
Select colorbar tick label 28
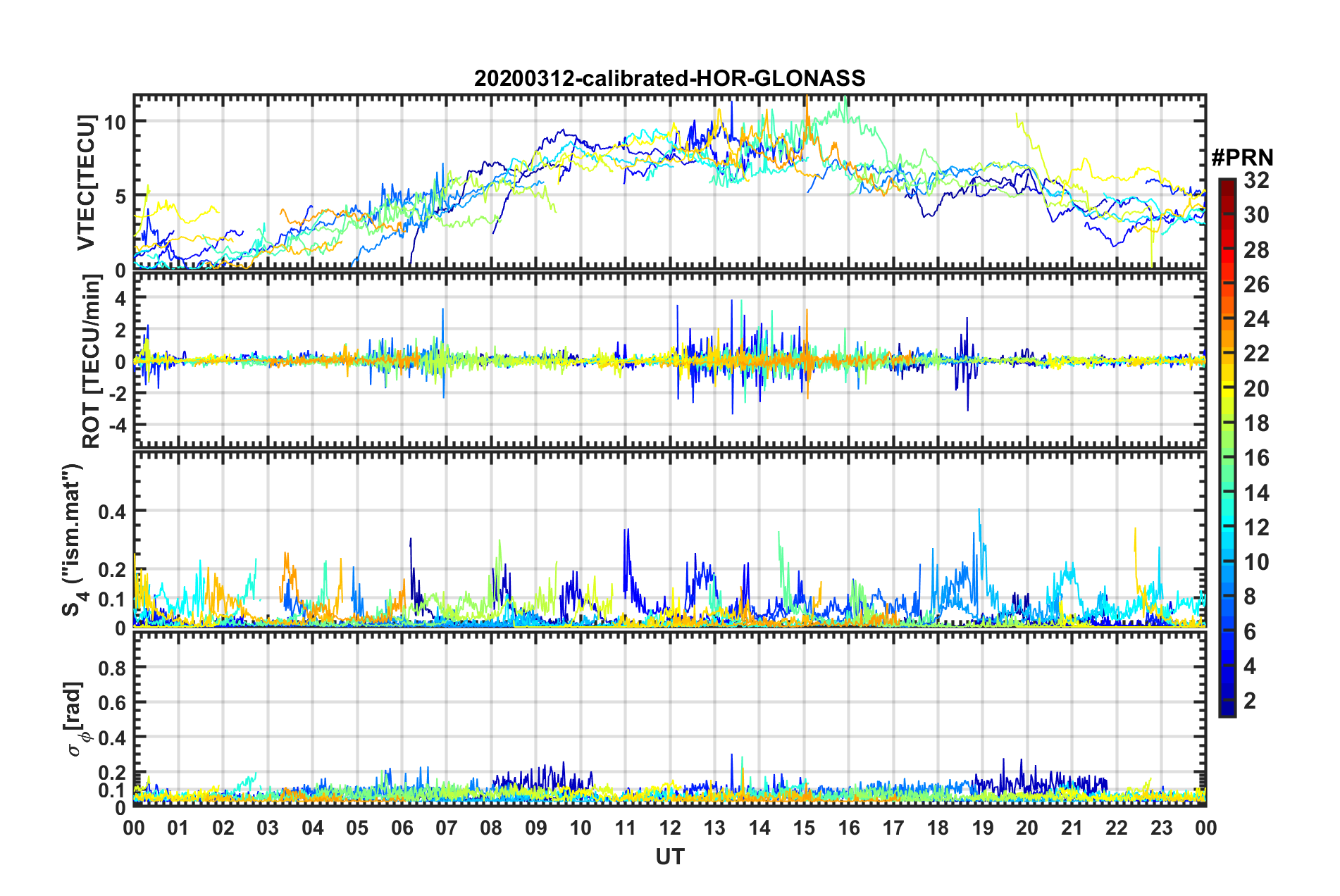tap(1256, 250)
